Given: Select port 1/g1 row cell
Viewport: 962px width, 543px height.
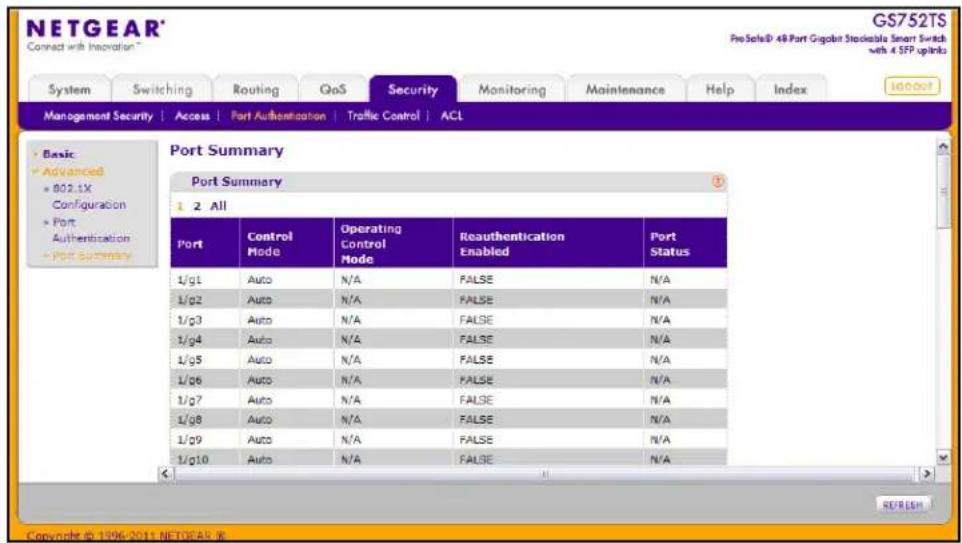Looking at the screenshot, I should pos(205,280).
